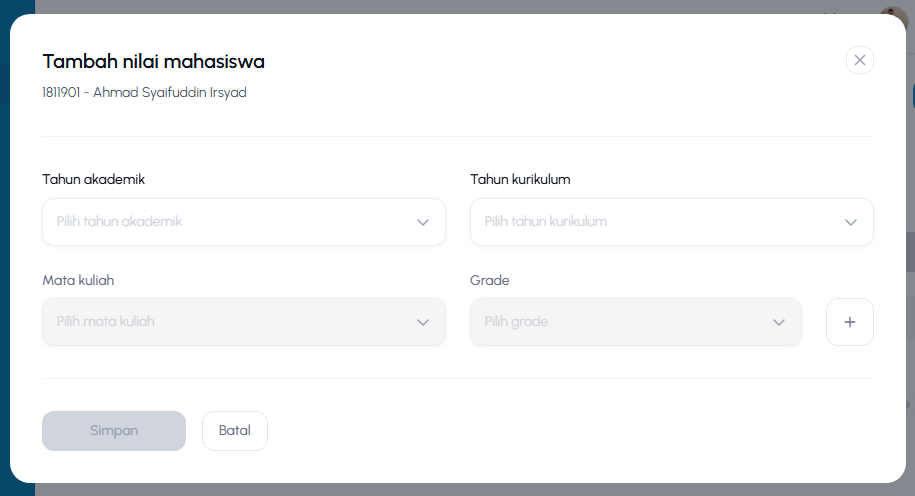Click the Grade field label
Viewport: 915px width, 496px height.
pyautogui.click(x=490, y=280)
